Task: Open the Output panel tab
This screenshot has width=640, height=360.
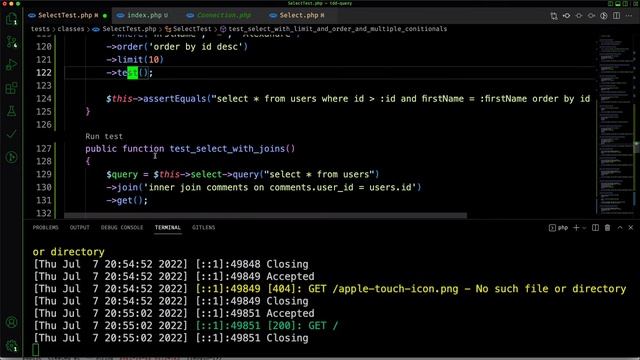Action: click(x=80, y=228)
